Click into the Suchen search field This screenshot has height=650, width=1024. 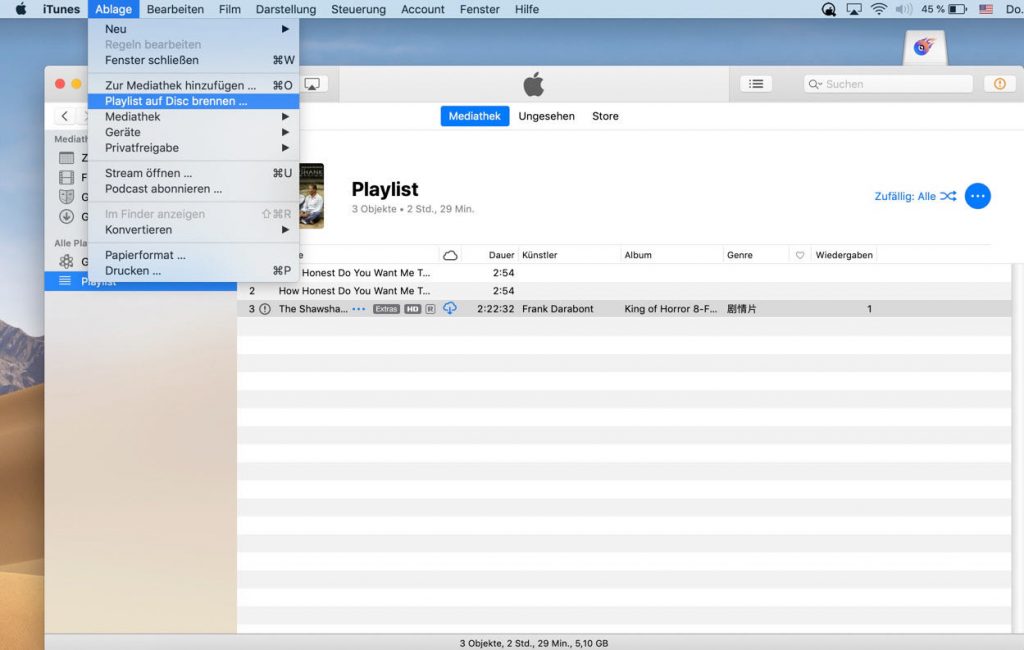coord(888,84)
